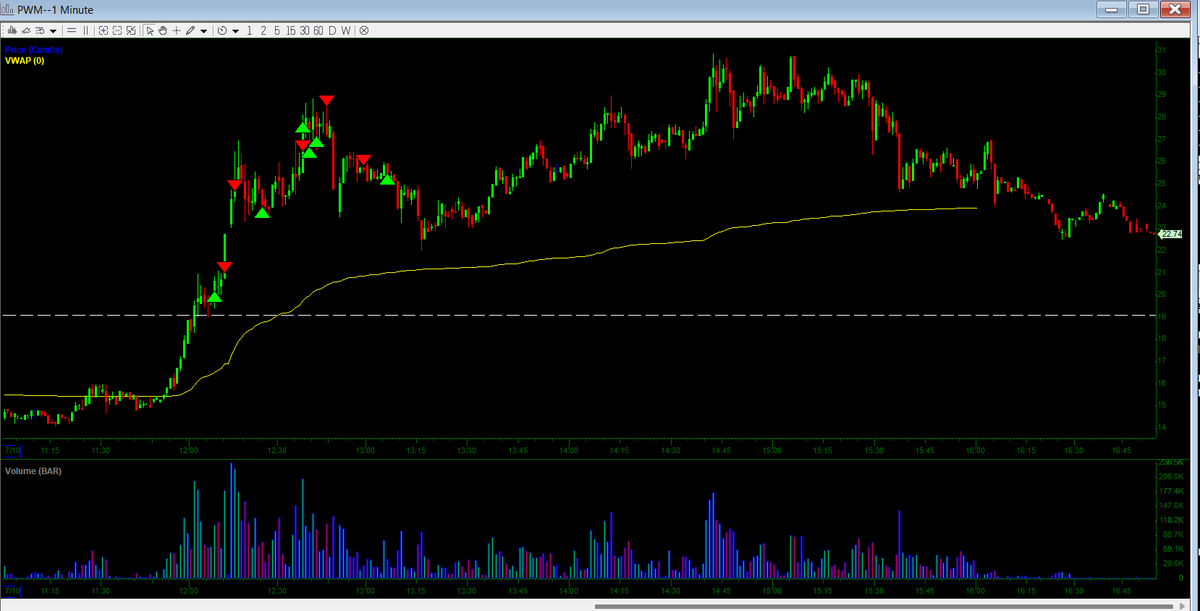The height and width of the screenshot is (611, 1200).
Task: Click the chart studies icon in toolbar
Action: pos(13,30)
